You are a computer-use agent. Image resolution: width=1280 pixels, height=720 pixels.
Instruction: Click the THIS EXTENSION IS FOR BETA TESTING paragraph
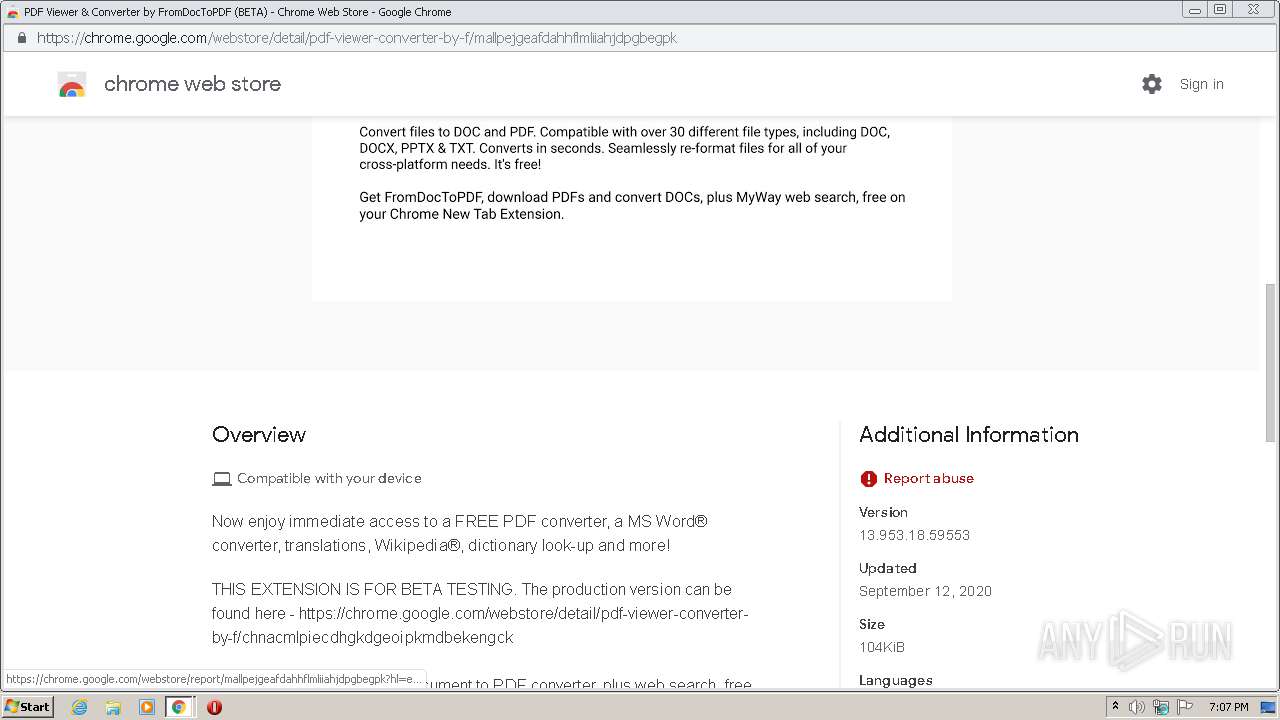(480, 613)
